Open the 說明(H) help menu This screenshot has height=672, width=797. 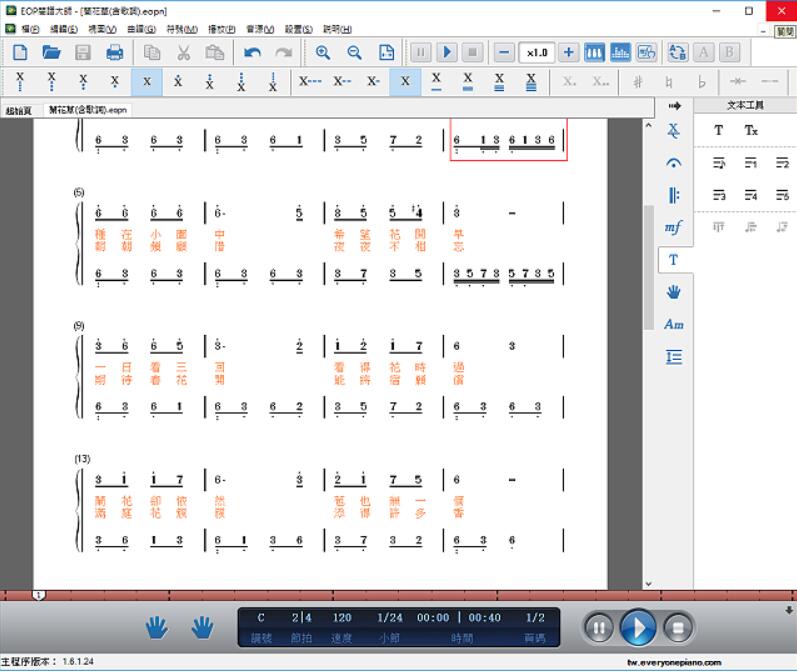click(337, 29)
